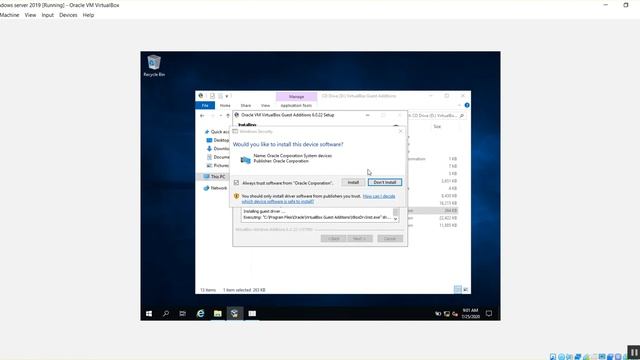Launch Internet Explorer from the taskbar
The width and height of the screenshot is (640, 360).
pyautogui.click(x=200, y=313)
